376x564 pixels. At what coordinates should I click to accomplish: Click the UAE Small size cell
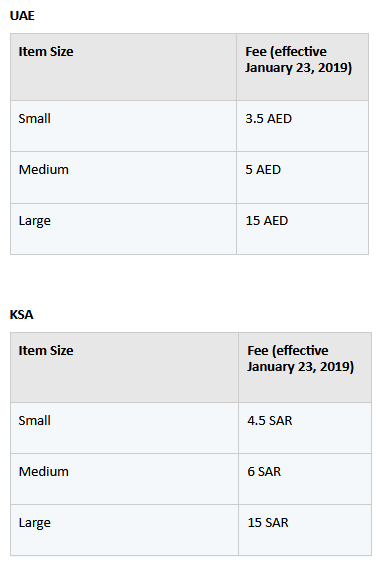coord(123,126)
